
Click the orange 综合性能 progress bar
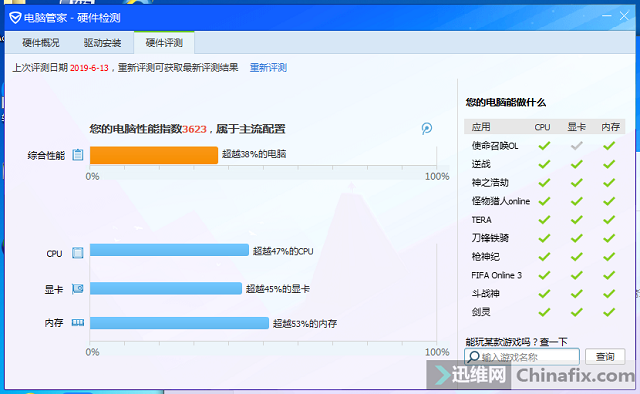[154, 155]
